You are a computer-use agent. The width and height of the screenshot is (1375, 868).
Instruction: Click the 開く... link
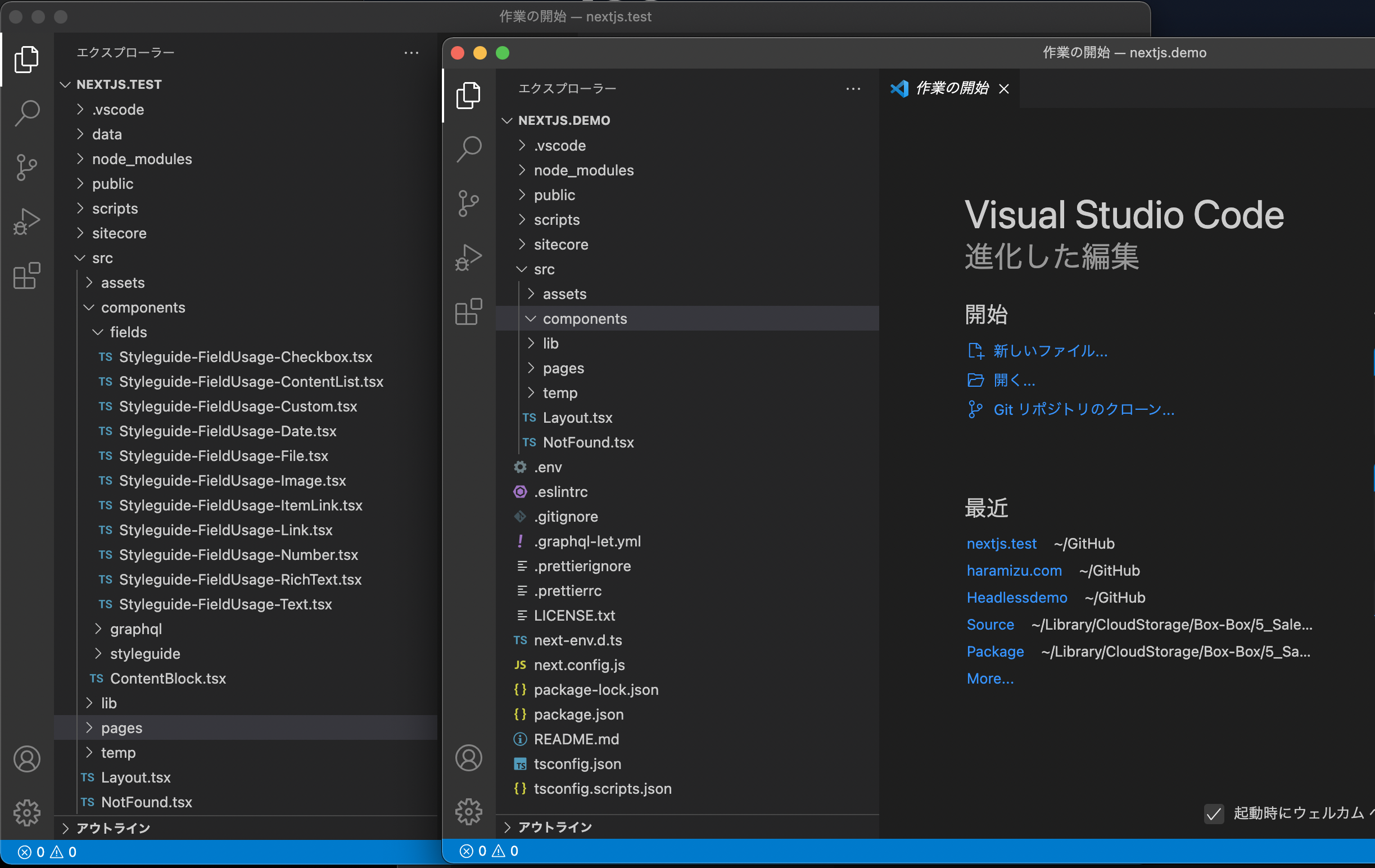1014,380
